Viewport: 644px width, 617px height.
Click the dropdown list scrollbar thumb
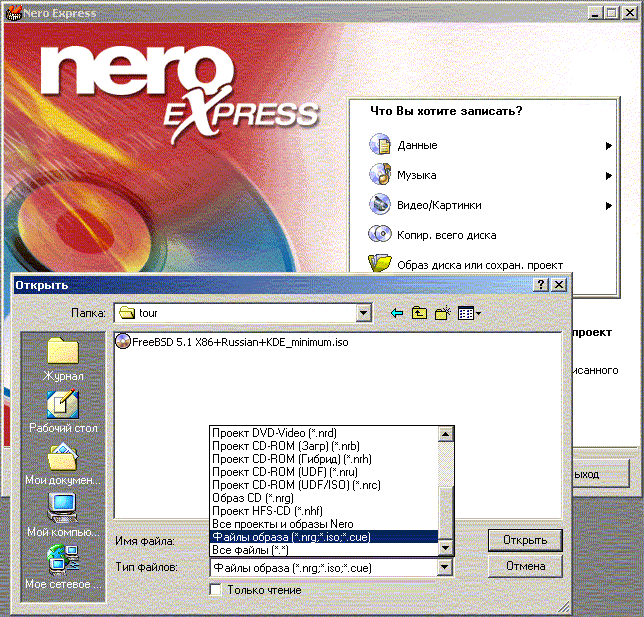[x=446, y=513]
